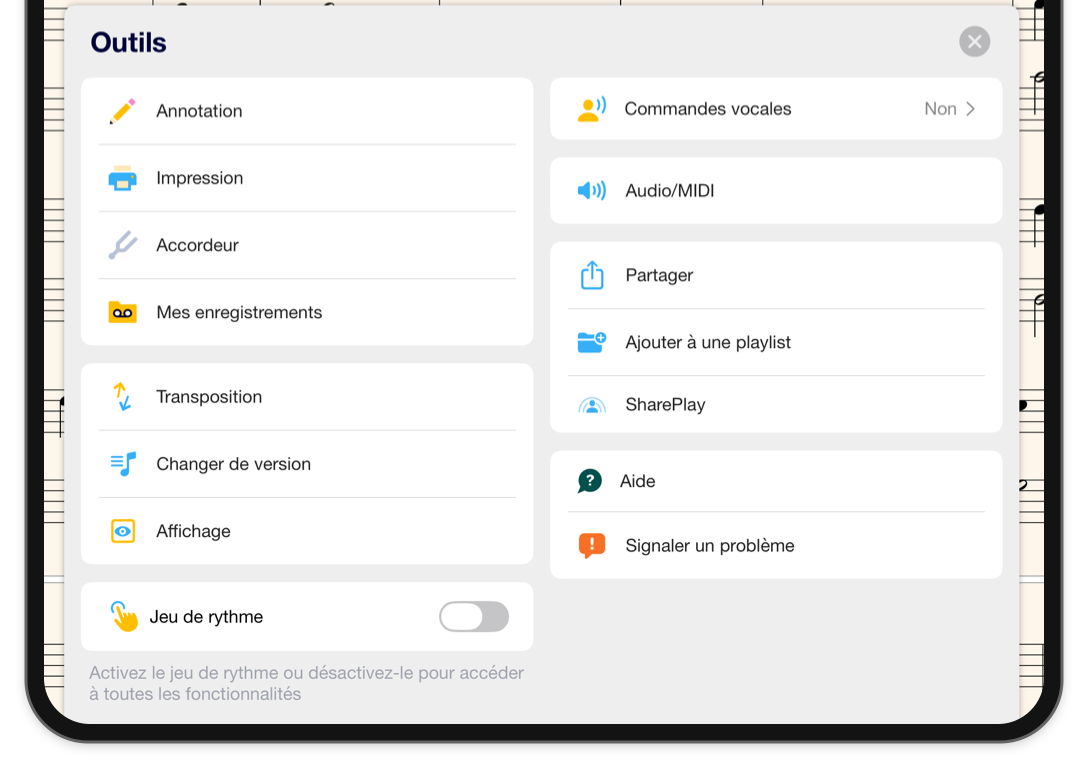Click the Outils heading

point(128,42)
